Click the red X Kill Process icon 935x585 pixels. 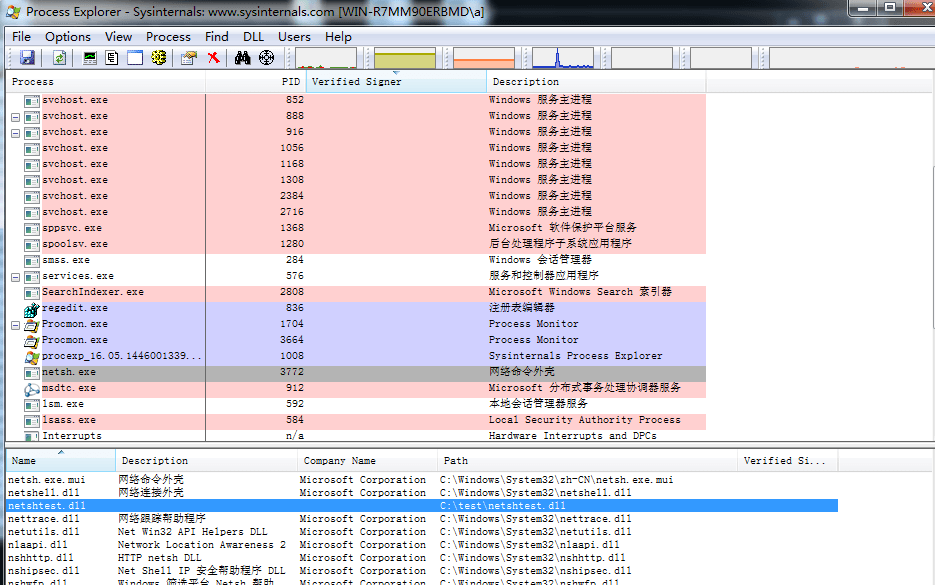pos(213,58)
